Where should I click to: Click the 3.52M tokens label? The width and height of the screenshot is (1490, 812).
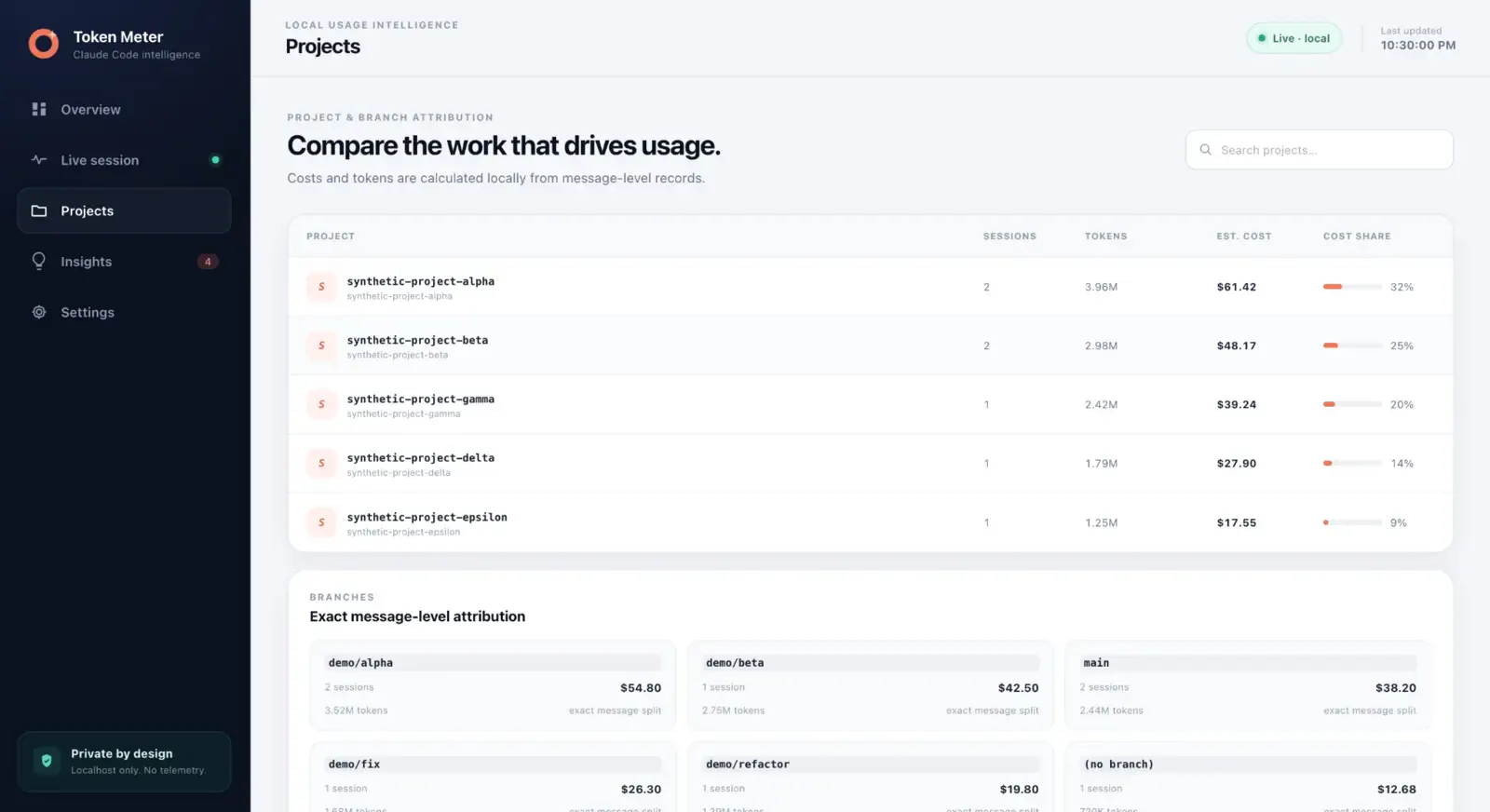pos(356,710)
